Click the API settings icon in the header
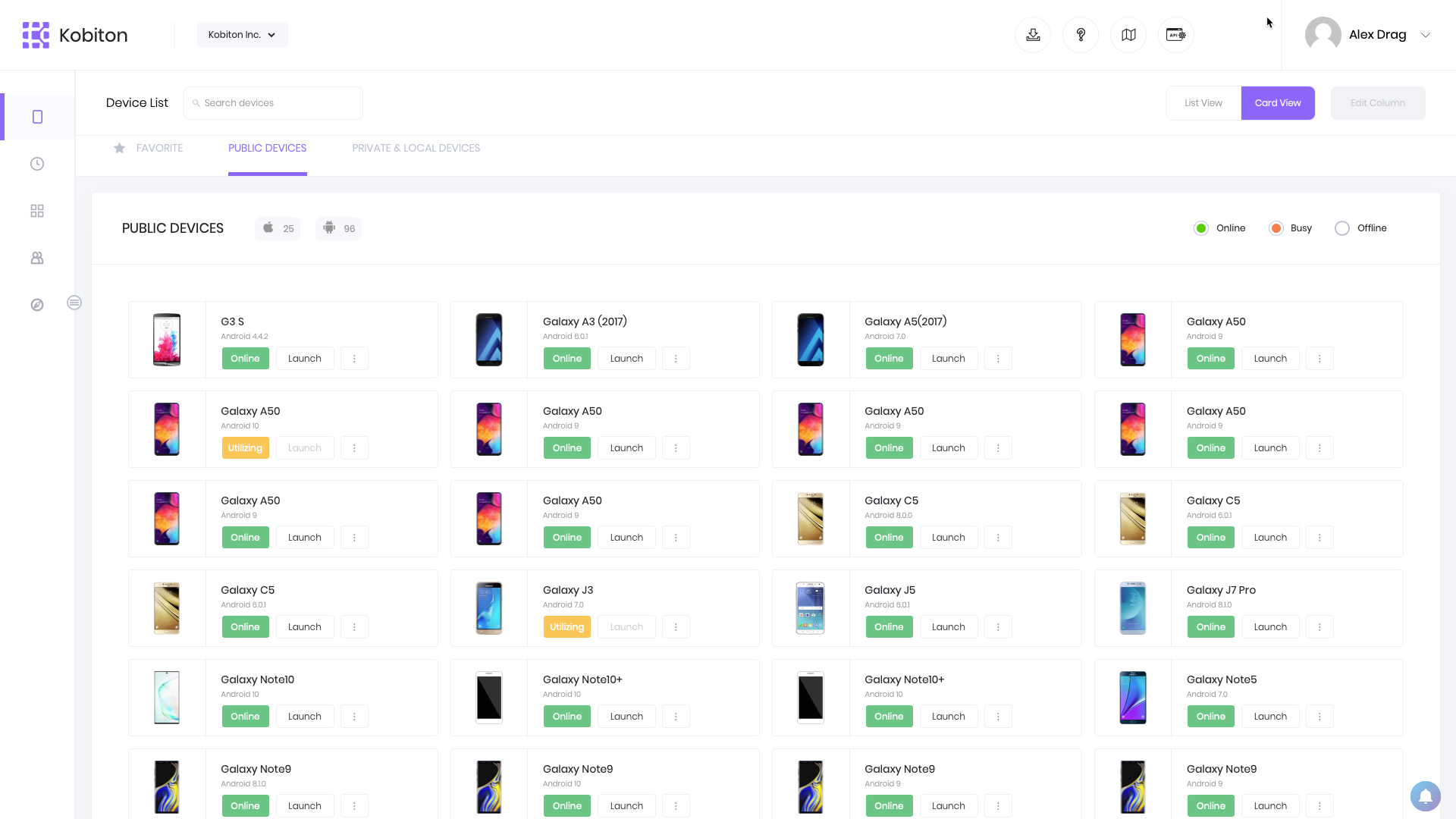 [1175, 34]
